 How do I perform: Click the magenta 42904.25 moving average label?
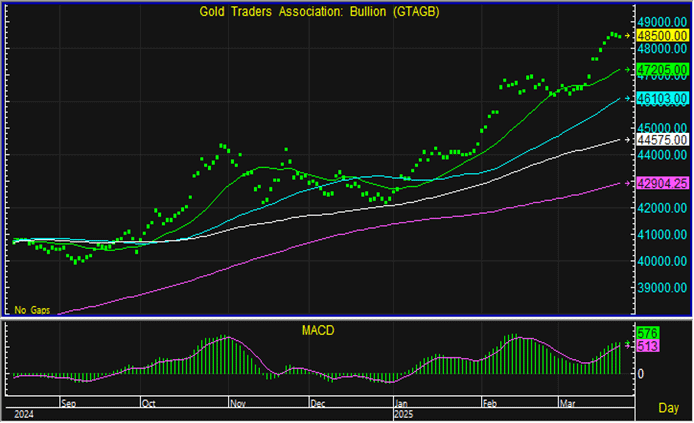(661, 183)
